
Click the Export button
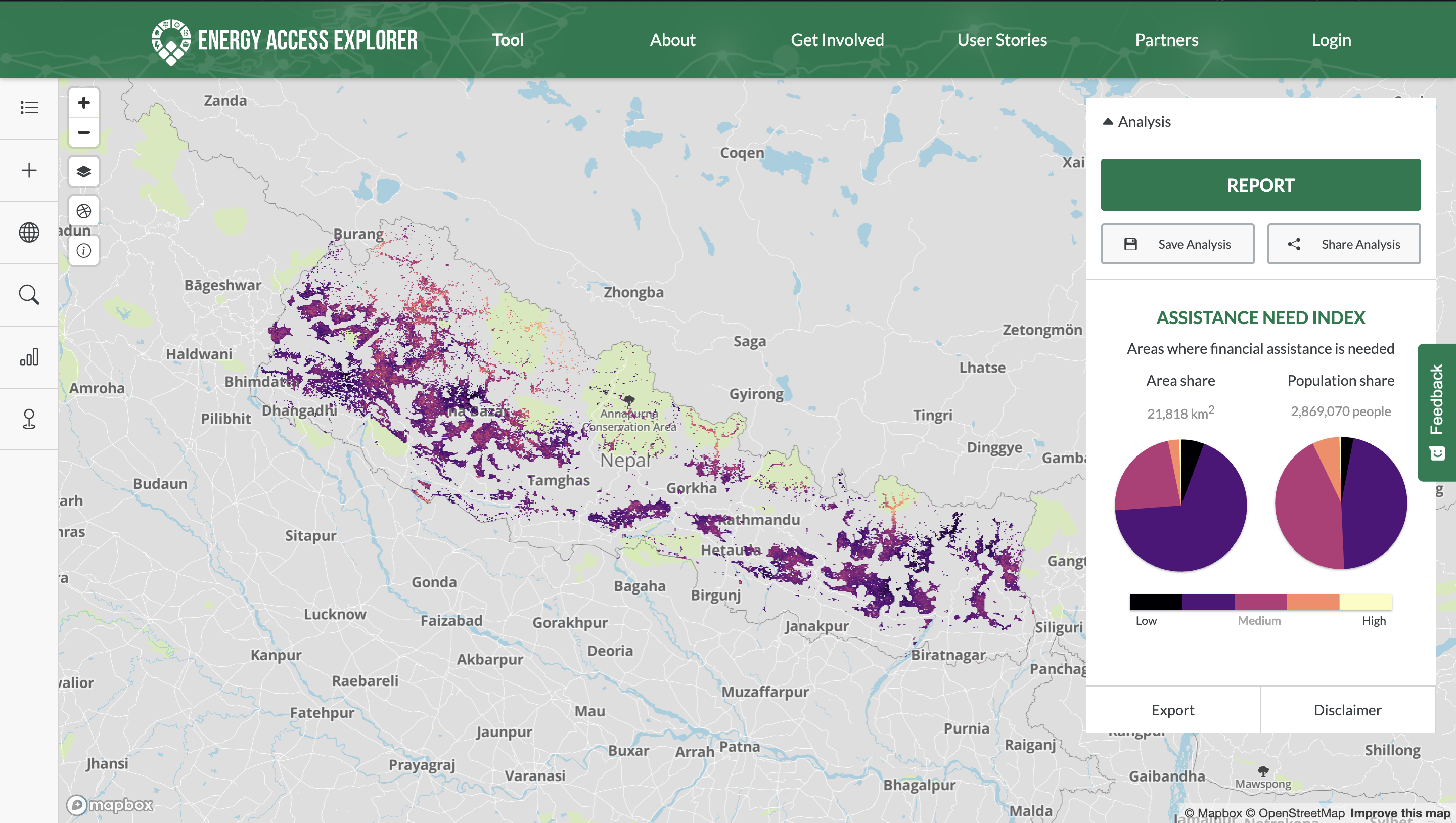(x=1173, y=710)
